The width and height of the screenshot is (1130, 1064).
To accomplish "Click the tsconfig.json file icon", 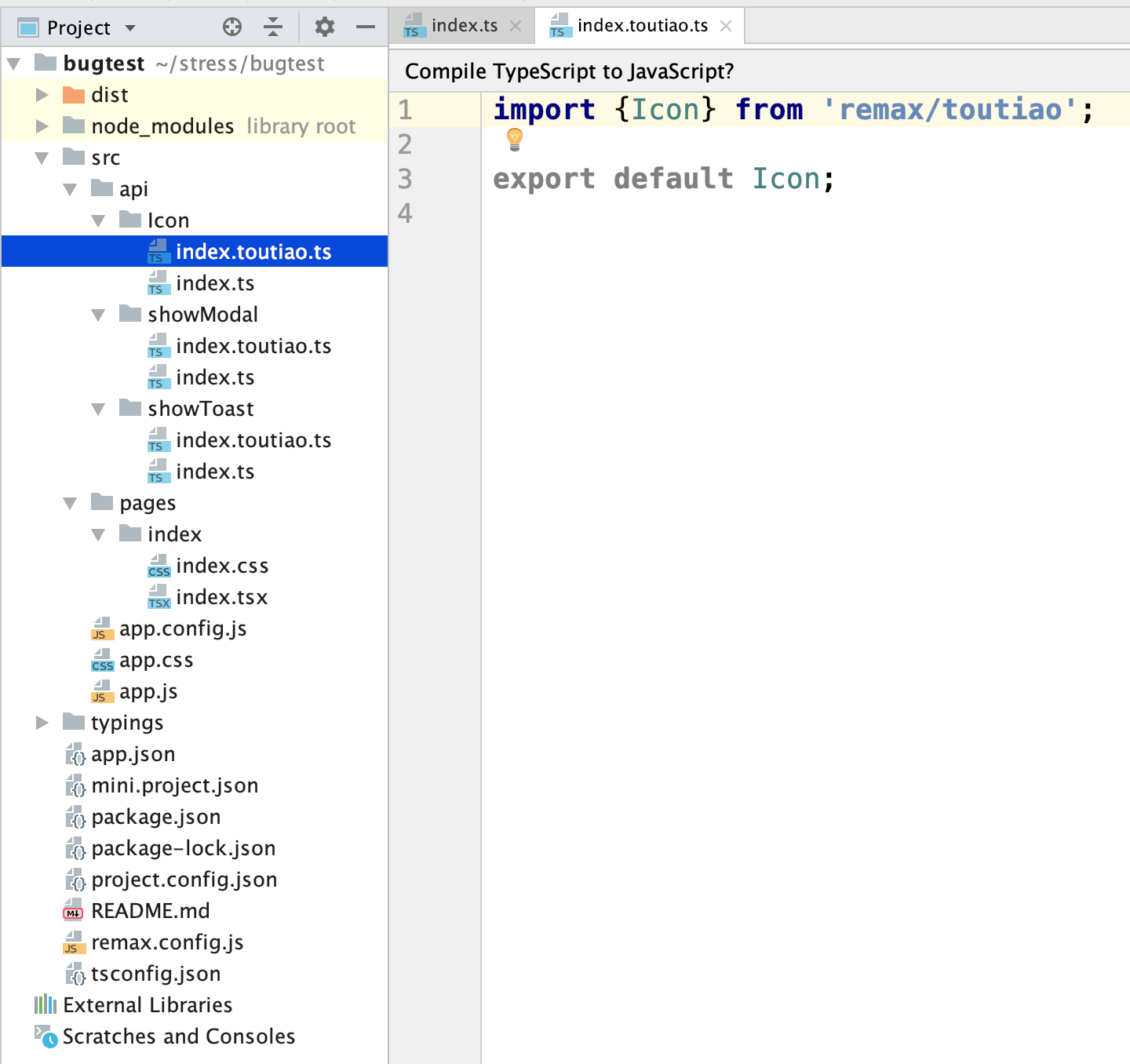I will pyautogui.click(x=75, y=974).
